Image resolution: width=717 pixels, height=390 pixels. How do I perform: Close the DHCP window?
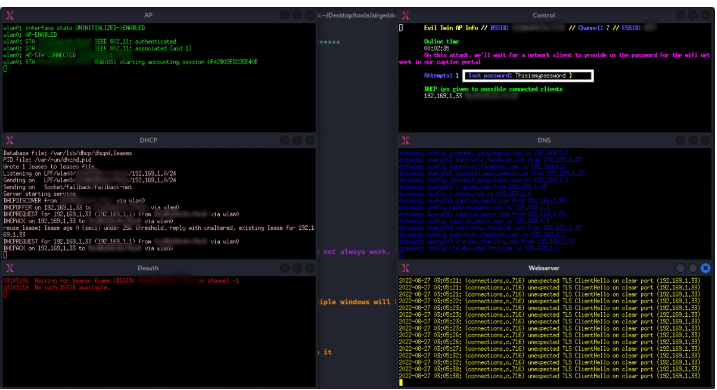coord(310,140)
